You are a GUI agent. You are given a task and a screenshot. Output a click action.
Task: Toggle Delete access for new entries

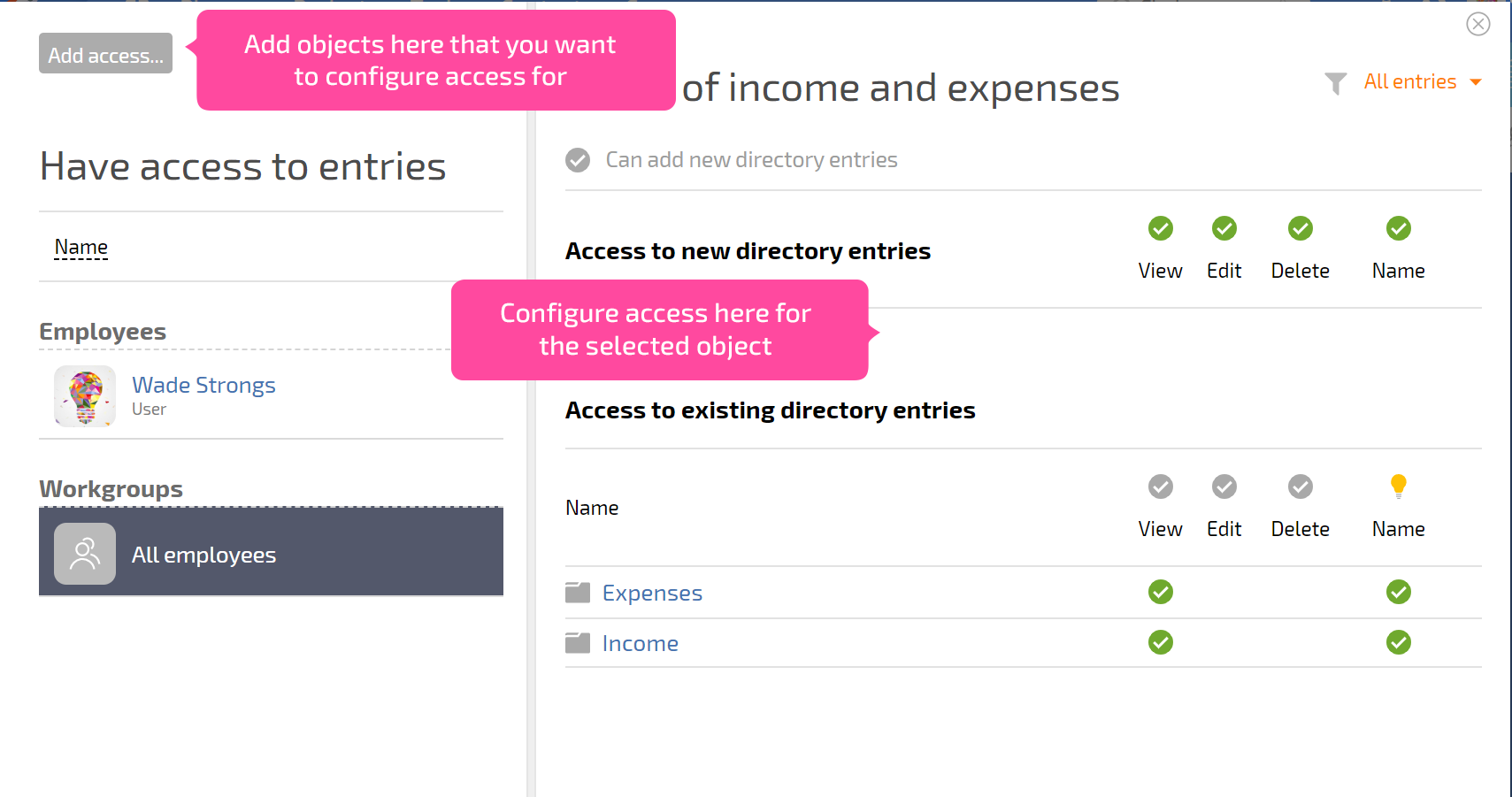(x=1300, y=228)
